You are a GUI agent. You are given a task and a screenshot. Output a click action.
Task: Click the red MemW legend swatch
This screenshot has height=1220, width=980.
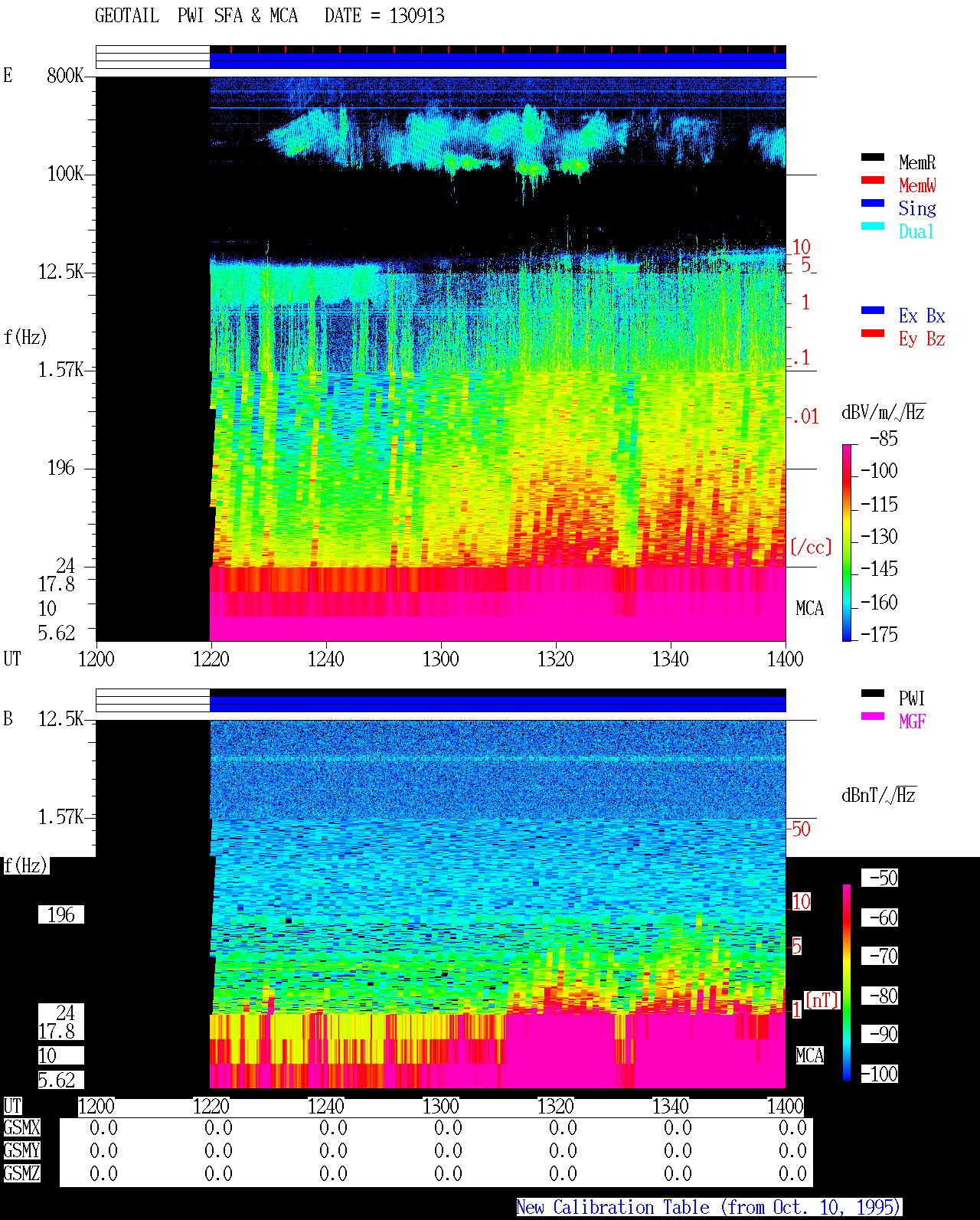tap(873, 181)
